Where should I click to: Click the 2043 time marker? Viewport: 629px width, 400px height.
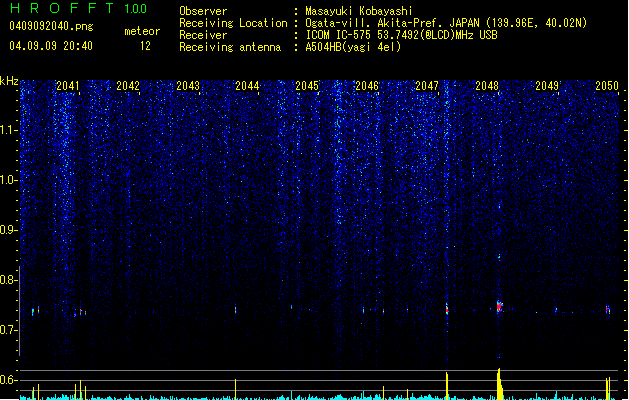tap(188, 86)
